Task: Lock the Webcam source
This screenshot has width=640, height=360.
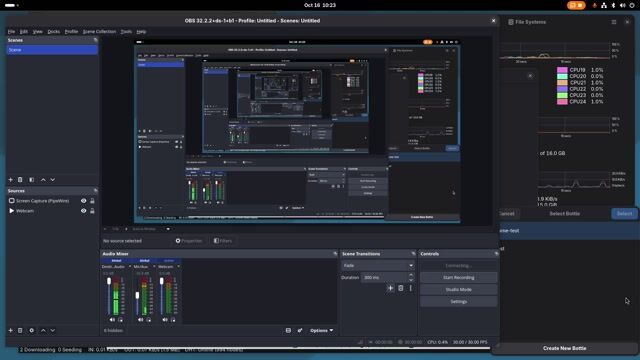Action: click(x=93, y=211)
